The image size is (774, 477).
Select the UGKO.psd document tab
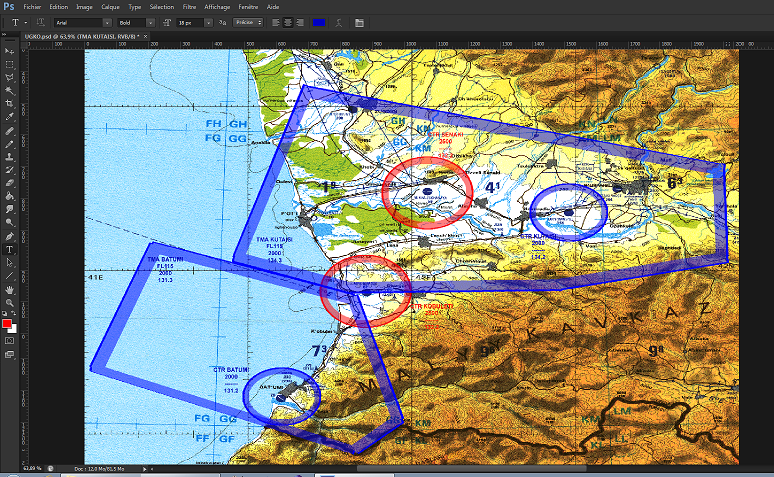pos(82,37)
